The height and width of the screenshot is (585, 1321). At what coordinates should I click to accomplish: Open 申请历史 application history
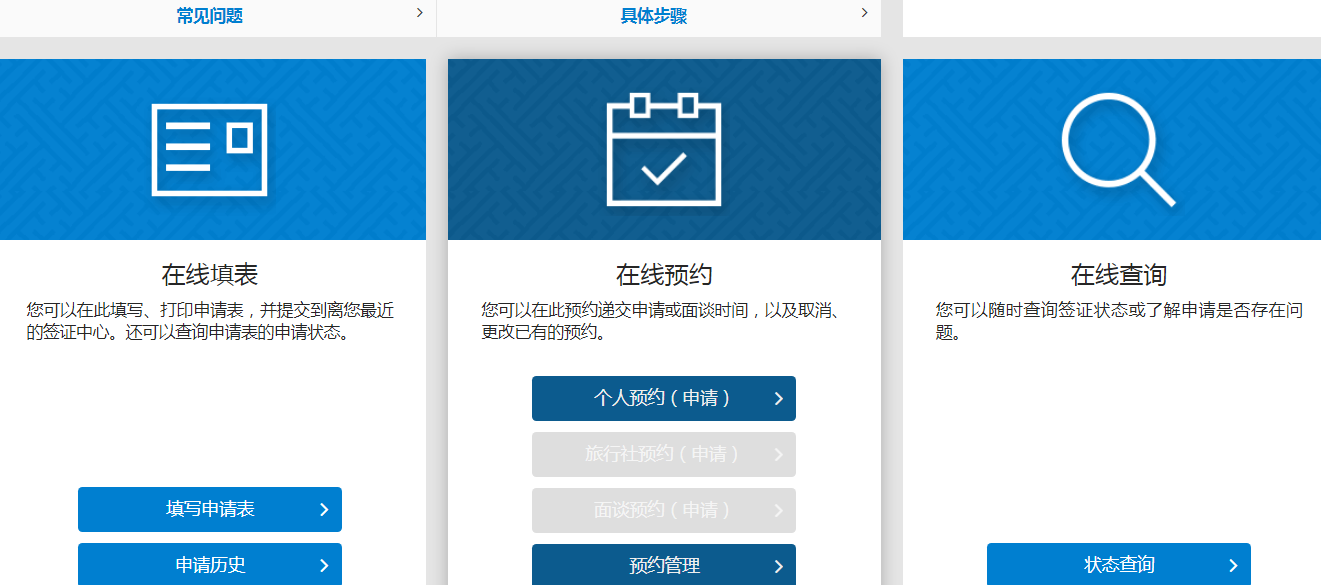[210, 565]
